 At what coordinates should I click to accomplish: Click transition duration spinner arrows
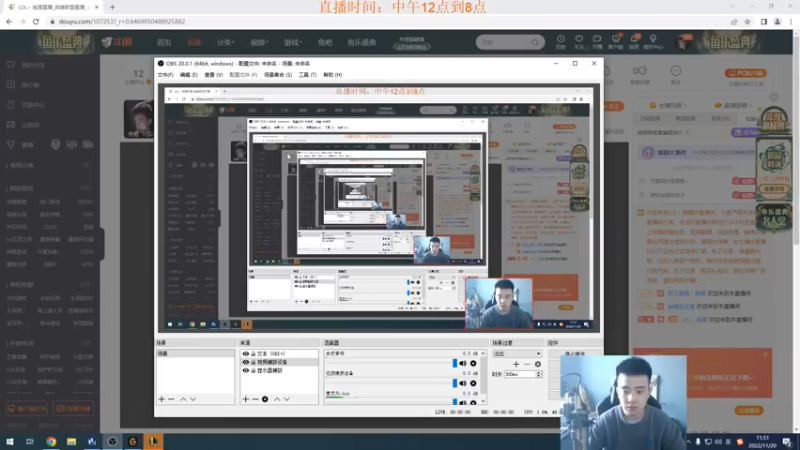tap(539, 374)
